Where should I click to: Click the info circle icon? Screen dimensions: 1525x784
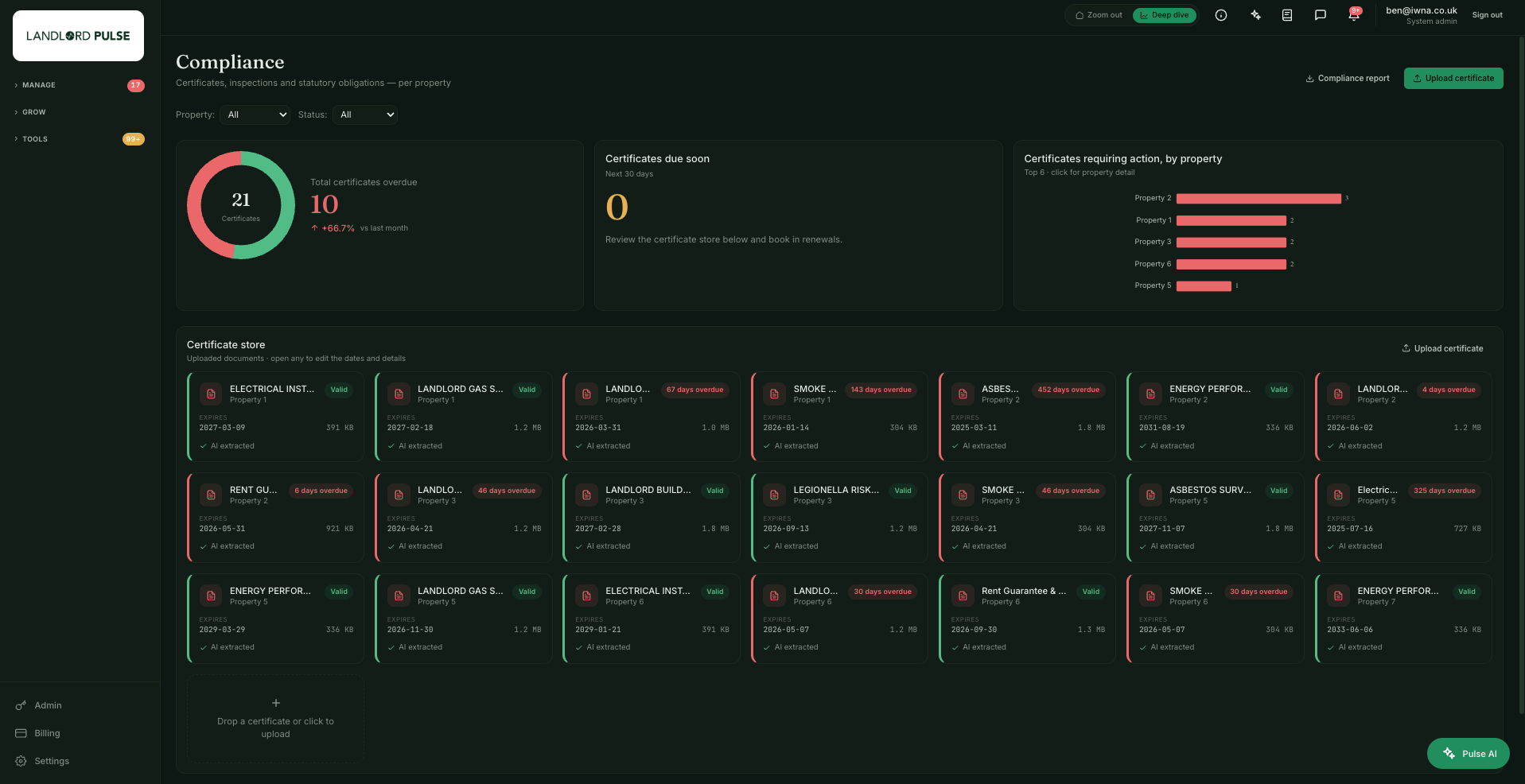(x=1221, y=15)
